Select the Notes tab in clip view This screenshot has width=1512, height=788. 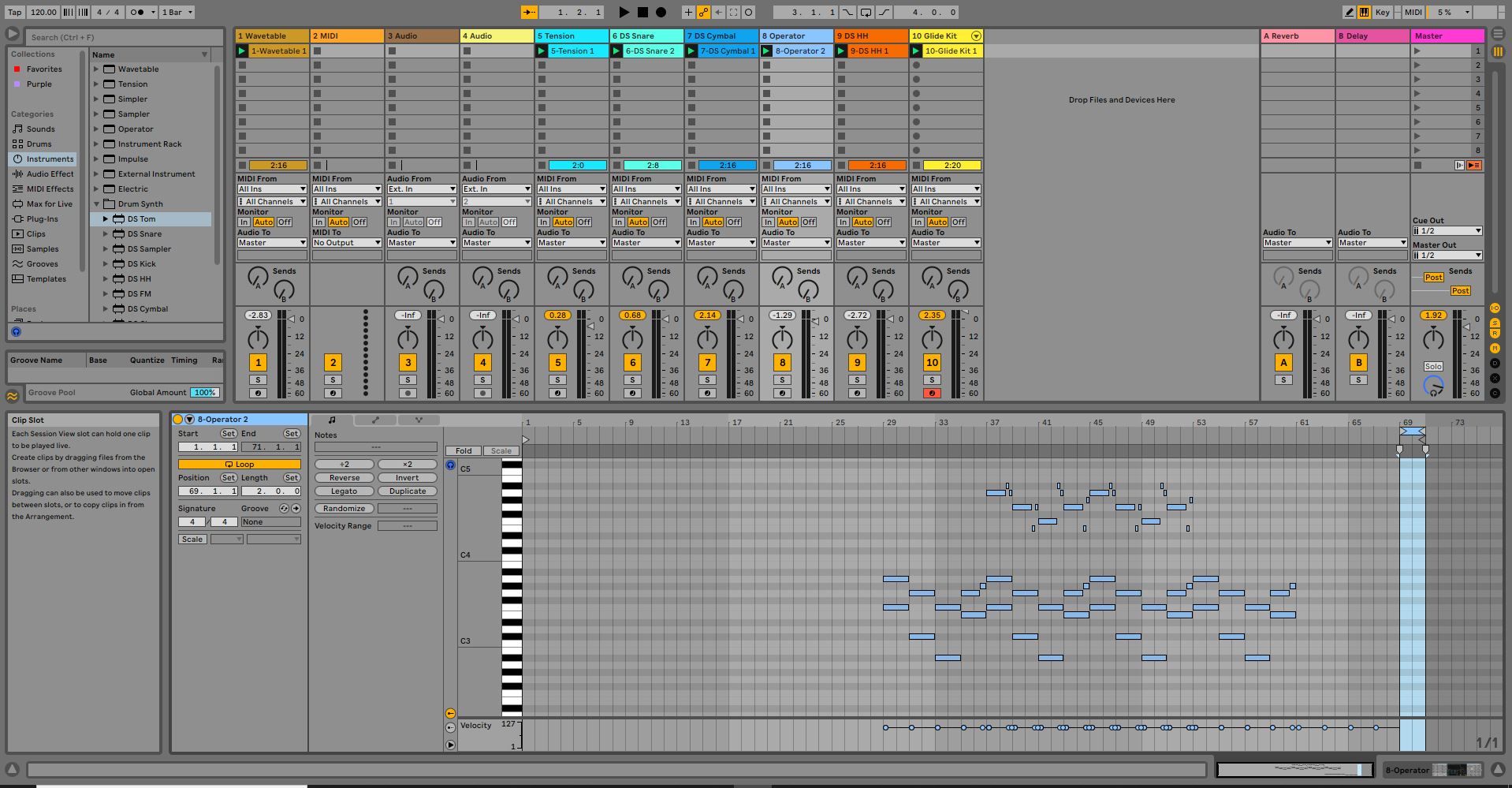click(332, 420)
